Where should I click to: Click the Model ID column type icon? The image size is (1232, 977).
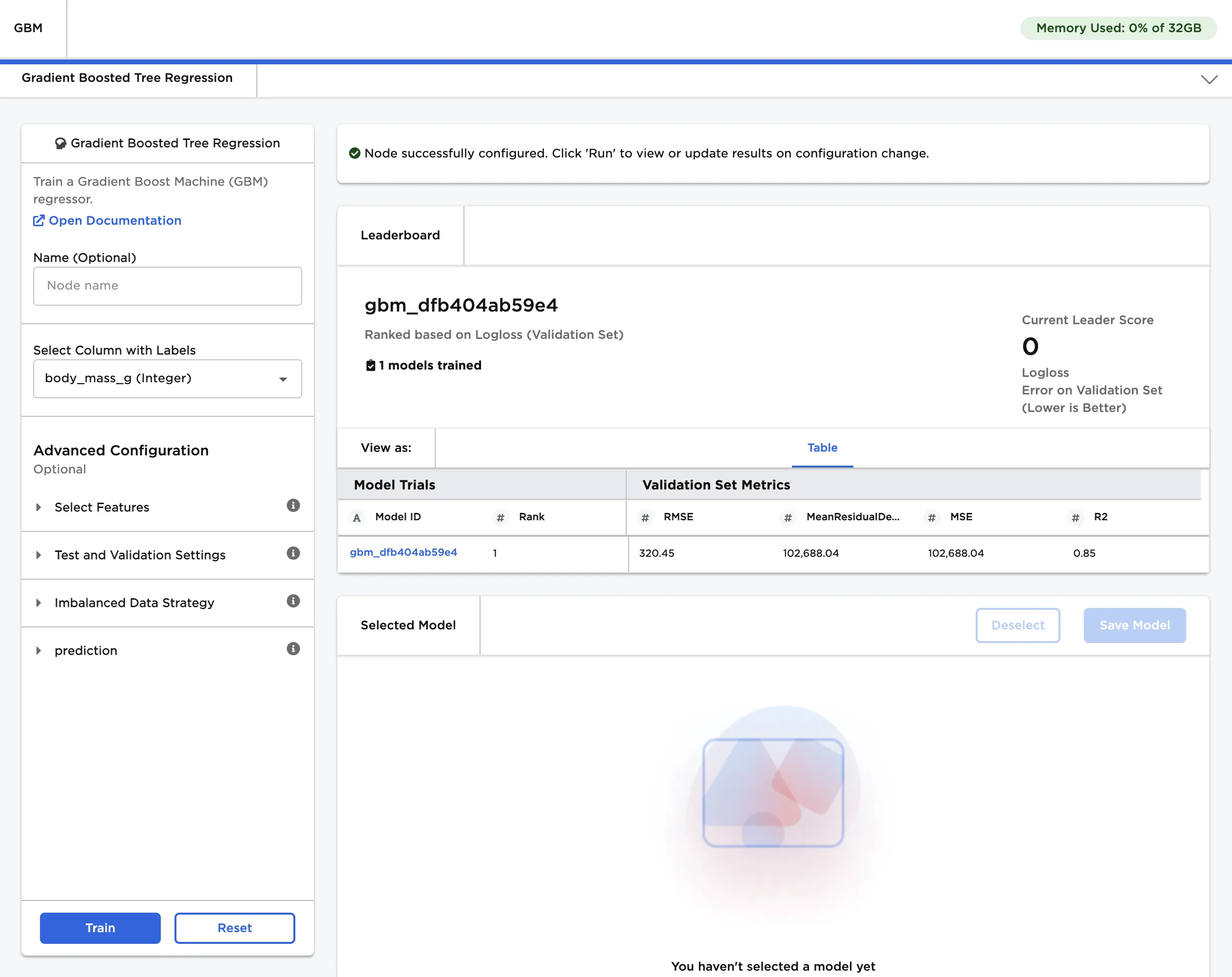357,518
